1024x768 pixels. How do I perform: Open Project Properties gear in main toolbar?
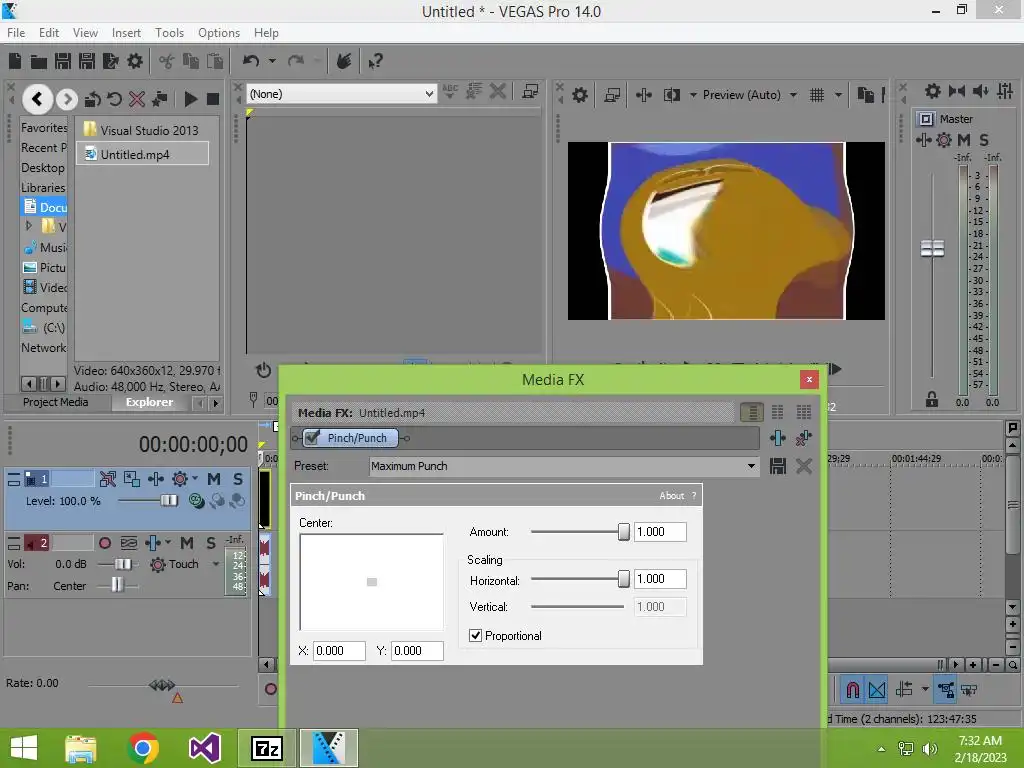click(x=135, y=61)
